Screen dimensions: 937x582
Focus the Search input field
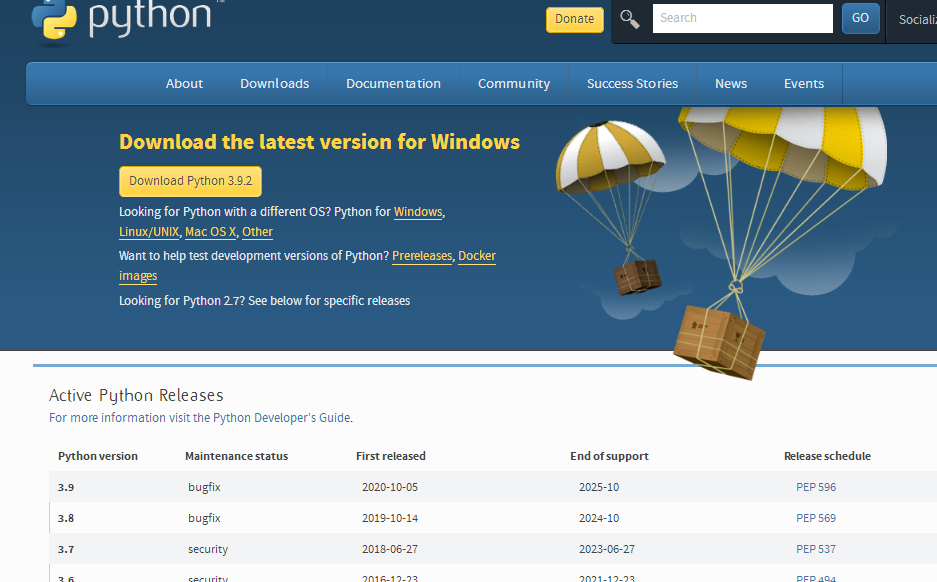(x=742, y=19)
